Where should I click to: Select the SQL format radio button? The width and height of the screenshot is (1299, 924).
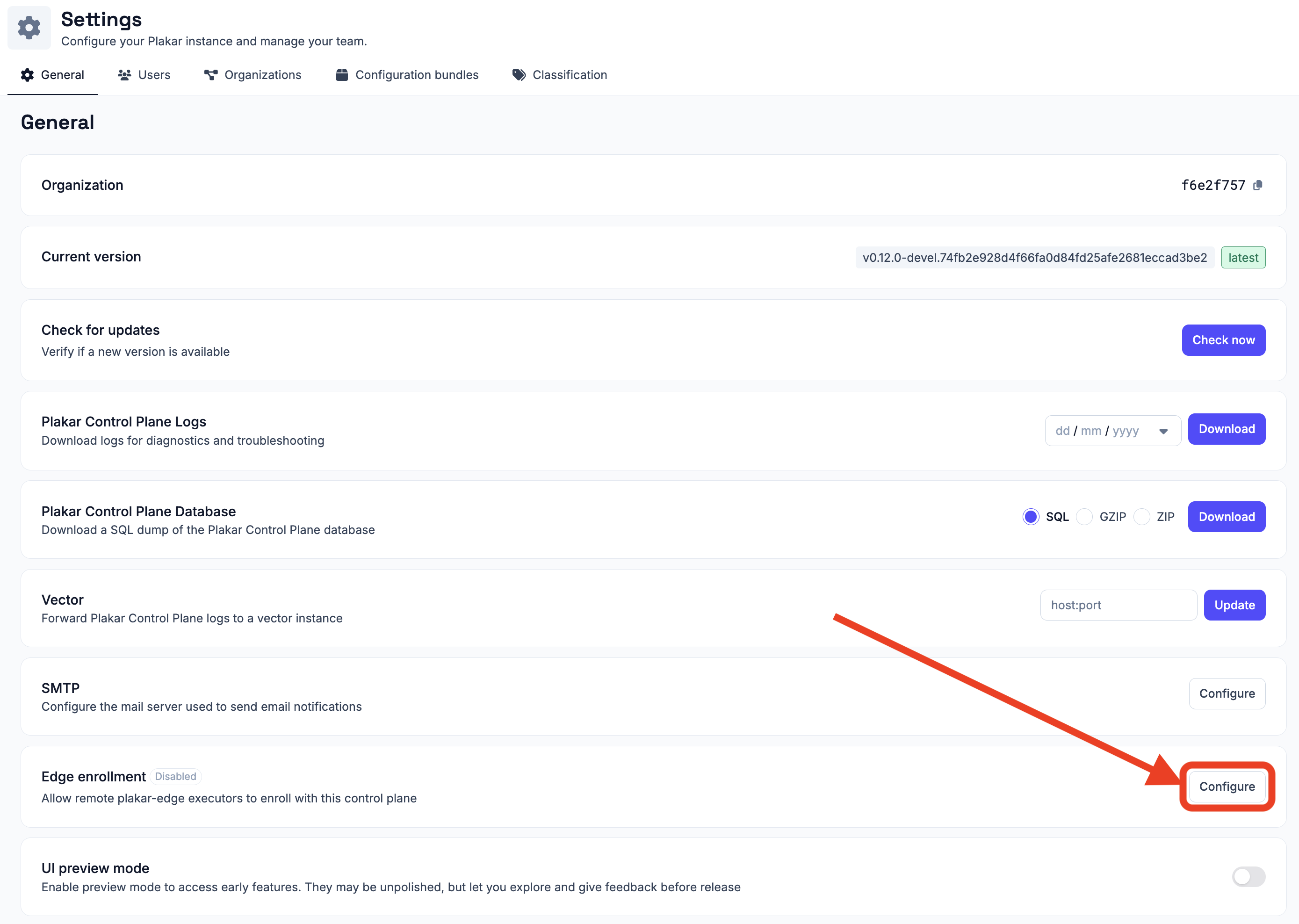[x=1031, y=517]
